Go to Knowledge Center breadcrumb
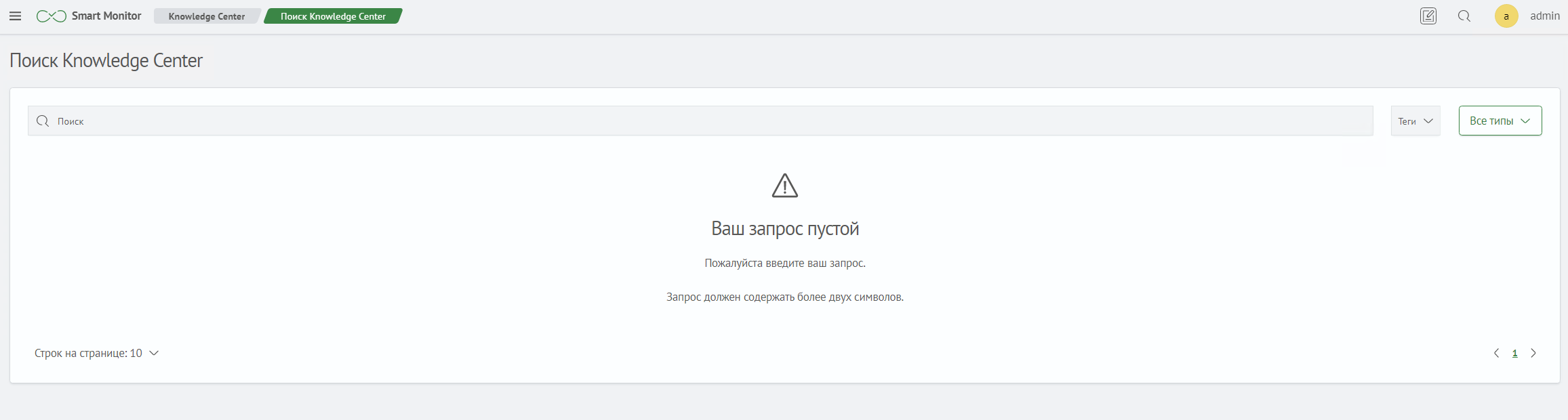The height and width of the screenshot is (420, 1568). (207, 16)
